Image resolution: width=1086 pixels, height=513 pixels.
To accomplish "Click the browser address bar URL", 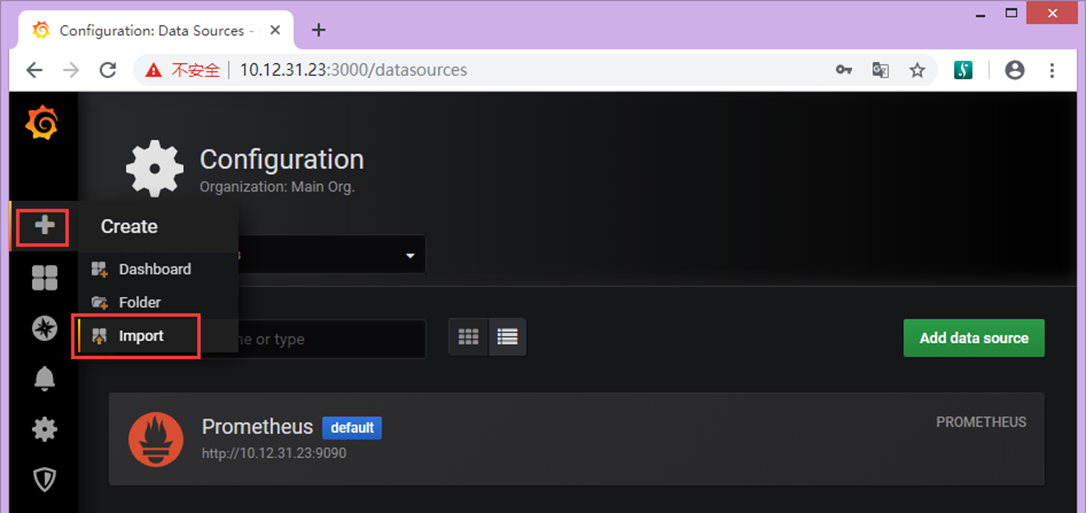I will tap(353, 70).
